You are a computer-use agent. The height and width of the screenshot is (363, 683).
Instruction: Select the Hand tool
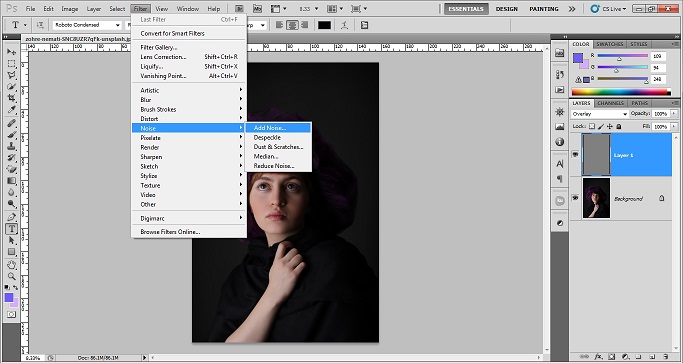(11, 265)
